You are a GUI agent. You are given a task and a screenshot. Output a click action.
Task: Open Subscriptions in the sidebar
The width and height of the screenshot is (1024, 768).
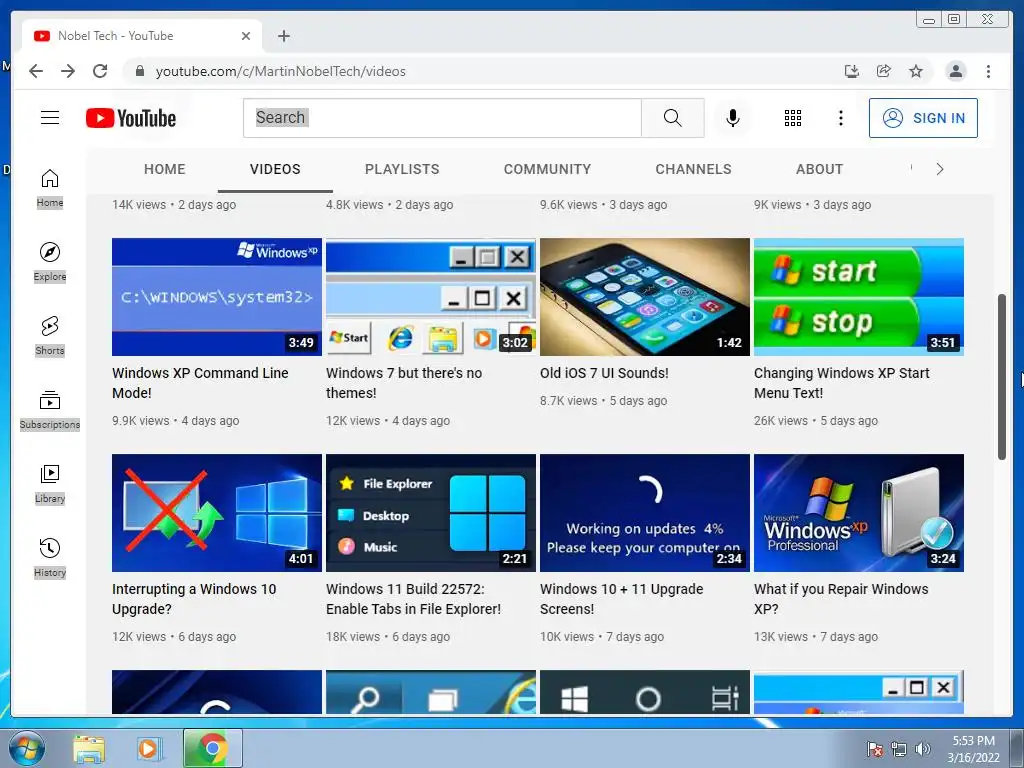click(50, 409)
